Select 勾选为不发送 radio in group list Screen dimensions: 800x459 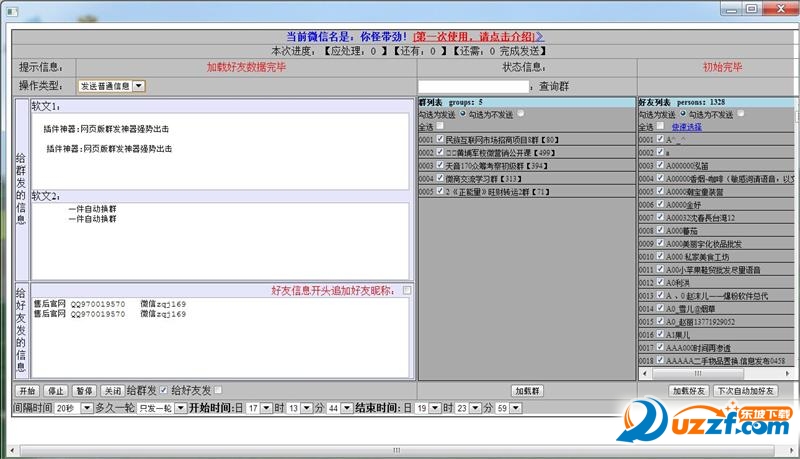coord(520,114)
